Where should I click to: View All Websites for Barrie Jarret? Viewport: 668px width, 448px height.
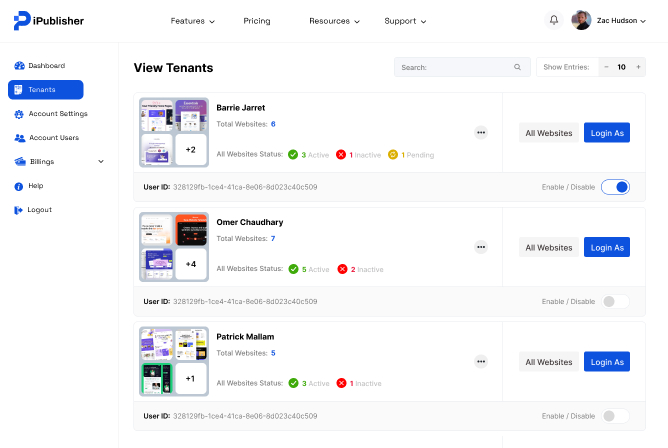(x=549, y=133)
